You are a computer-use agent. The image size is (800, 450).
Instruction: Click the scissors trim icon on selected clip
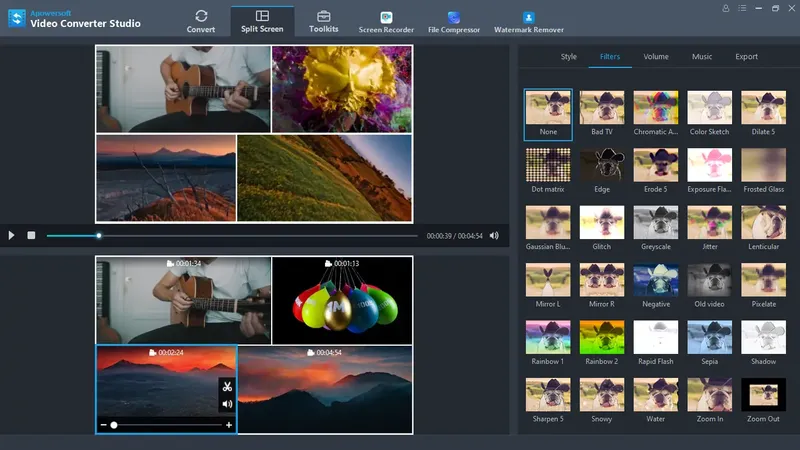[227, 387]
